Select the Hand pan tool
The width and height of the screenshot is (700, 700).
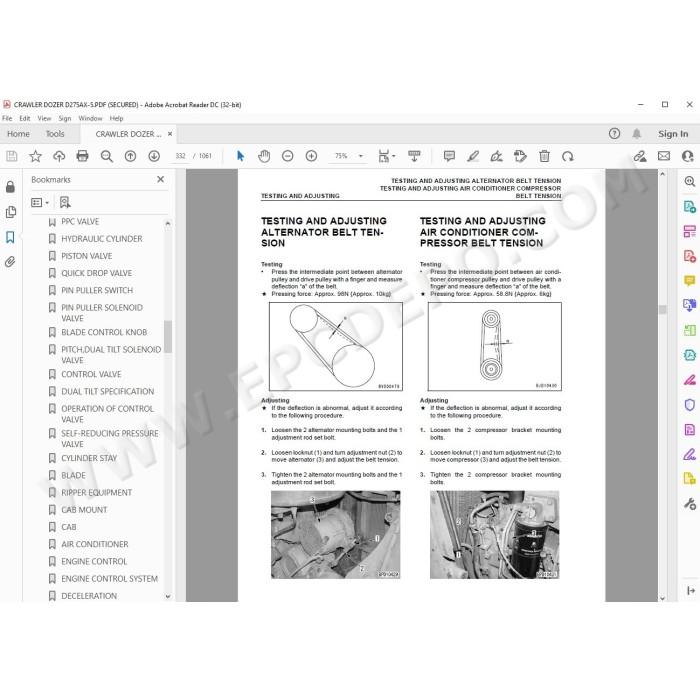click(x=264, y=156)
